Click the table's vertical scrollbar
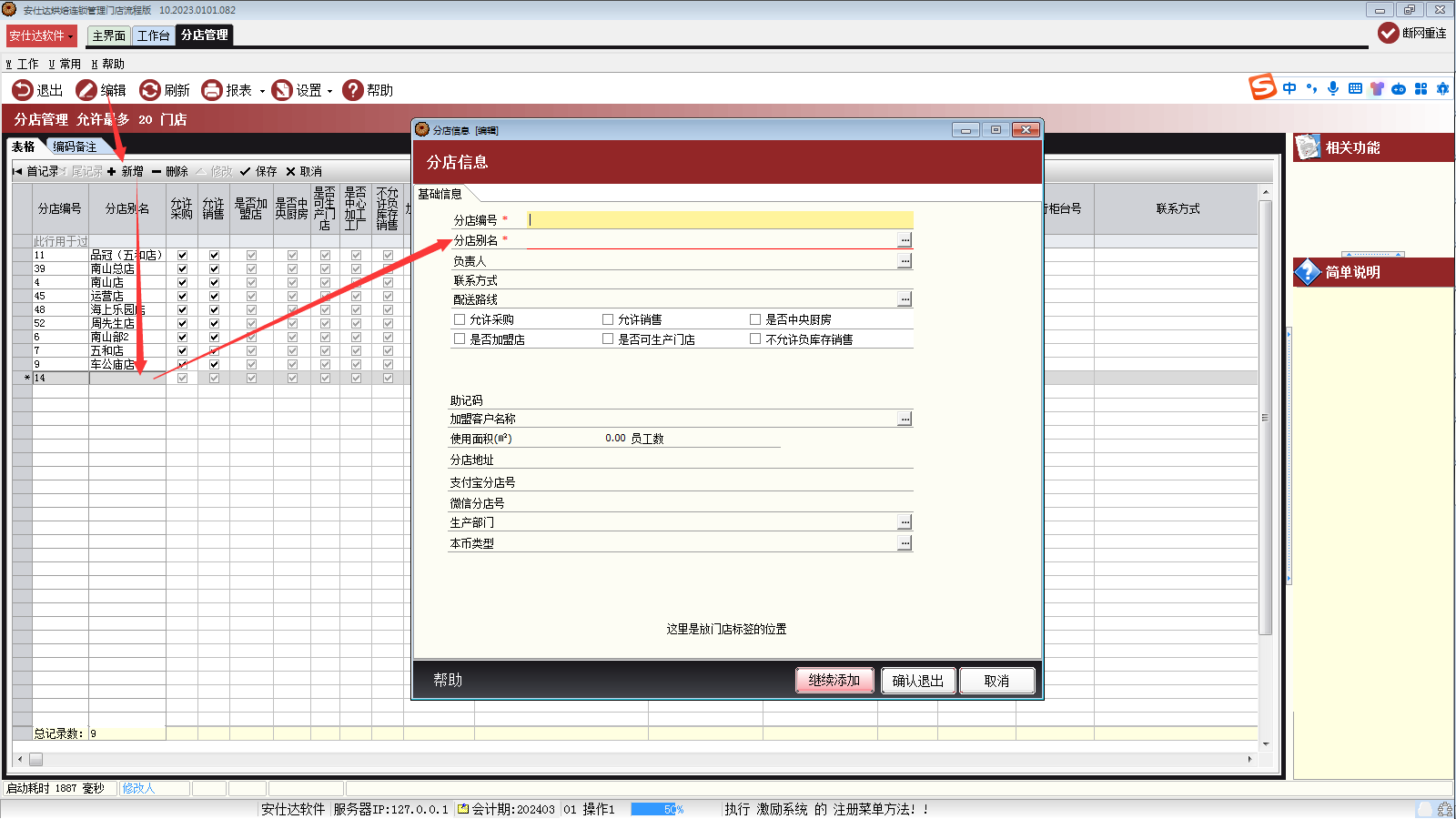The image size is (1456, 819). click(x=1266, y=469)
